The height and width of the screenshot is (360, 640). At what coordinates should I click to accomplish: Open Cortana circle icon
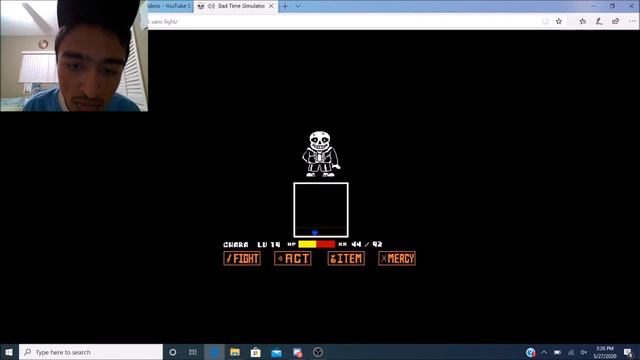173,352
